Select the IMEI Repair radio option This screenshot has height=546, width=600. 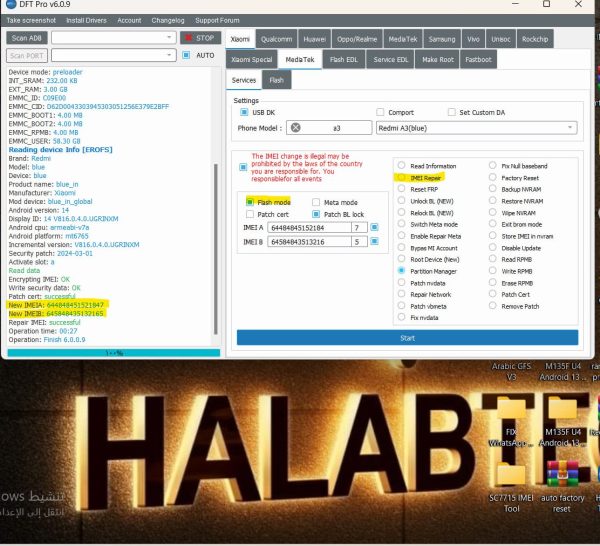click(x=401, y=177)
